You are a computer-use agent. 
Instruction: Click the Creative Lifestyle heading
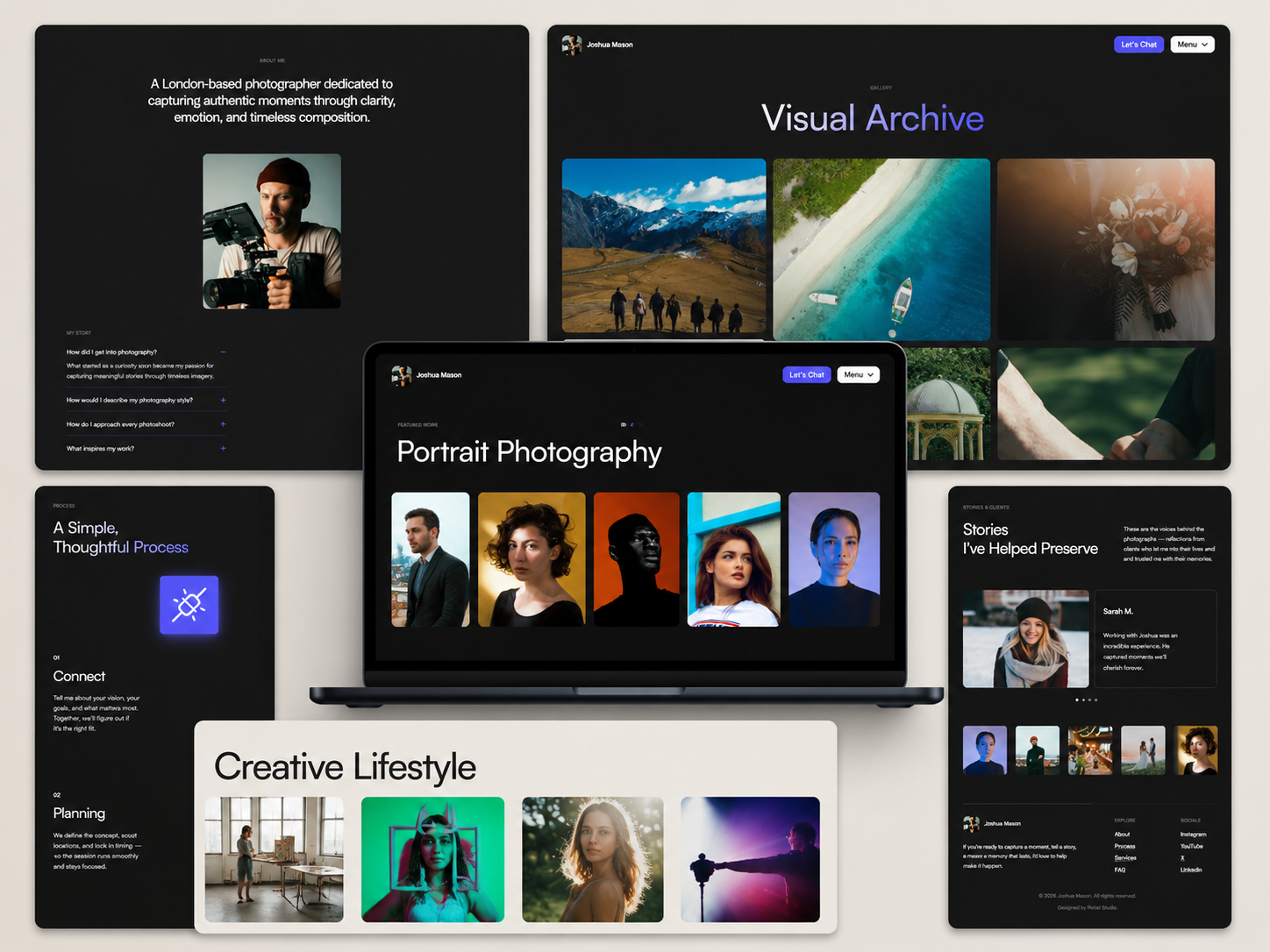click(345, 767)
